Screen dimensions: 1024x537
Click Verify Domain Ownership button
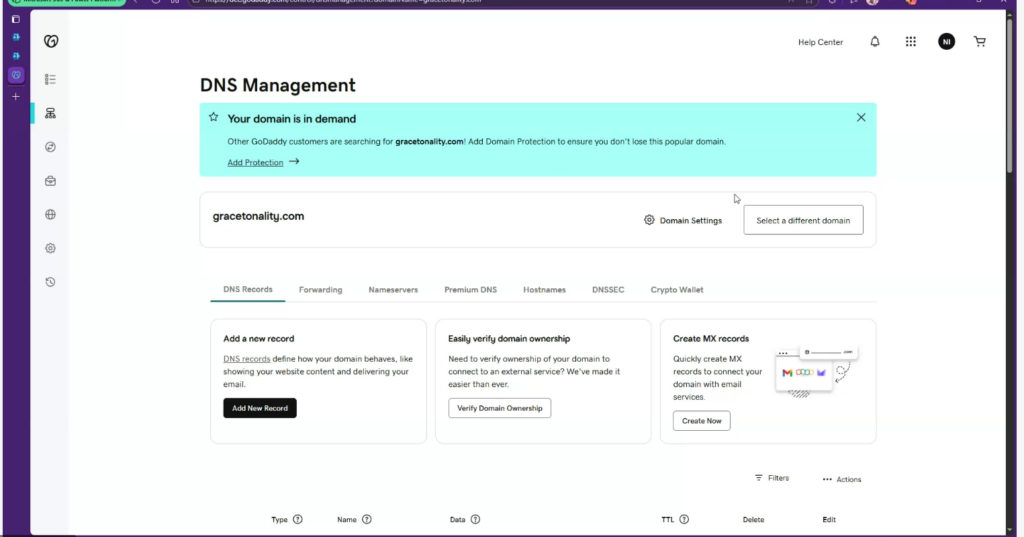pyautogui.click(x=500, y=408)
